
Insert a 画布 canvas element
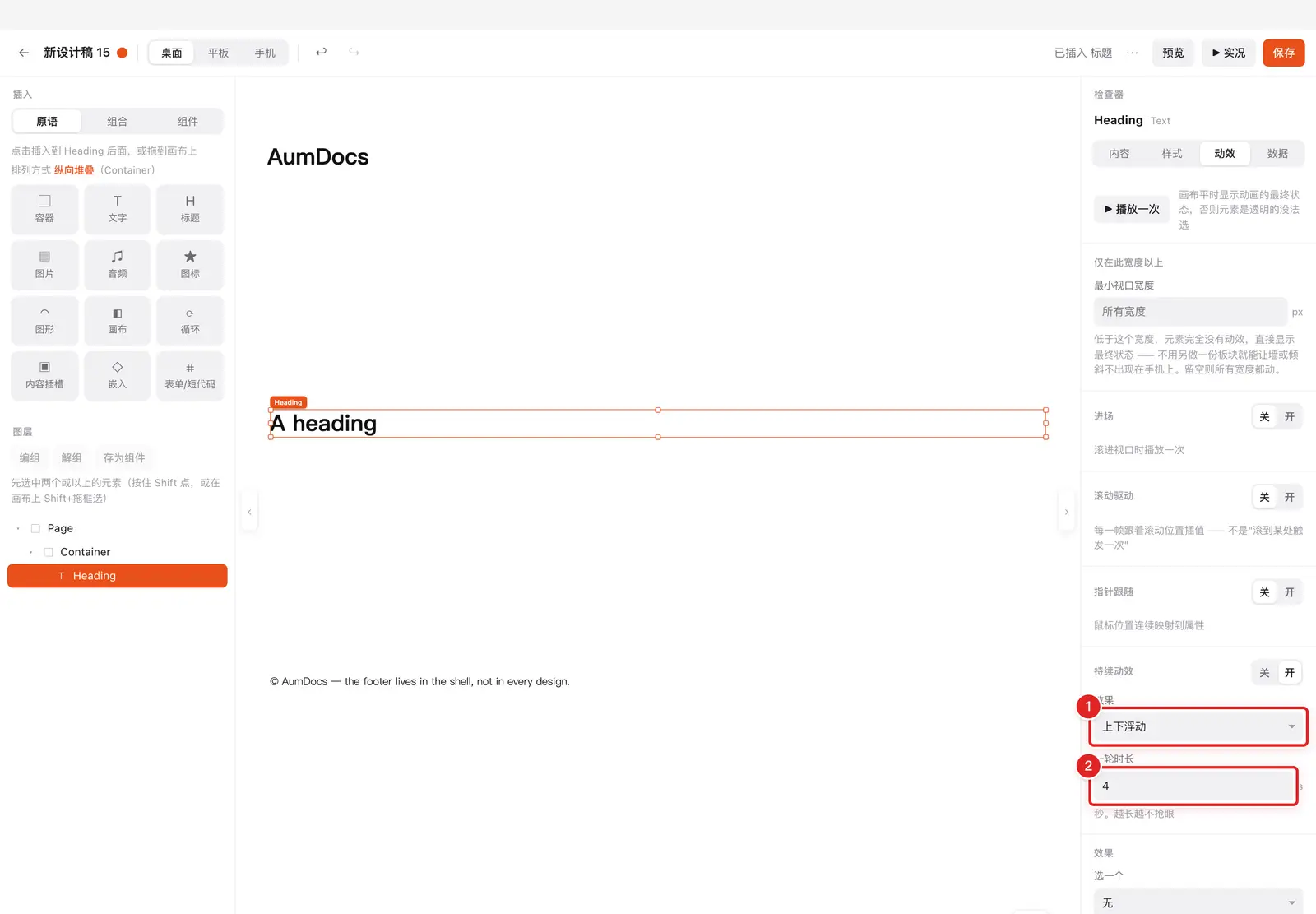coord(118,320)
